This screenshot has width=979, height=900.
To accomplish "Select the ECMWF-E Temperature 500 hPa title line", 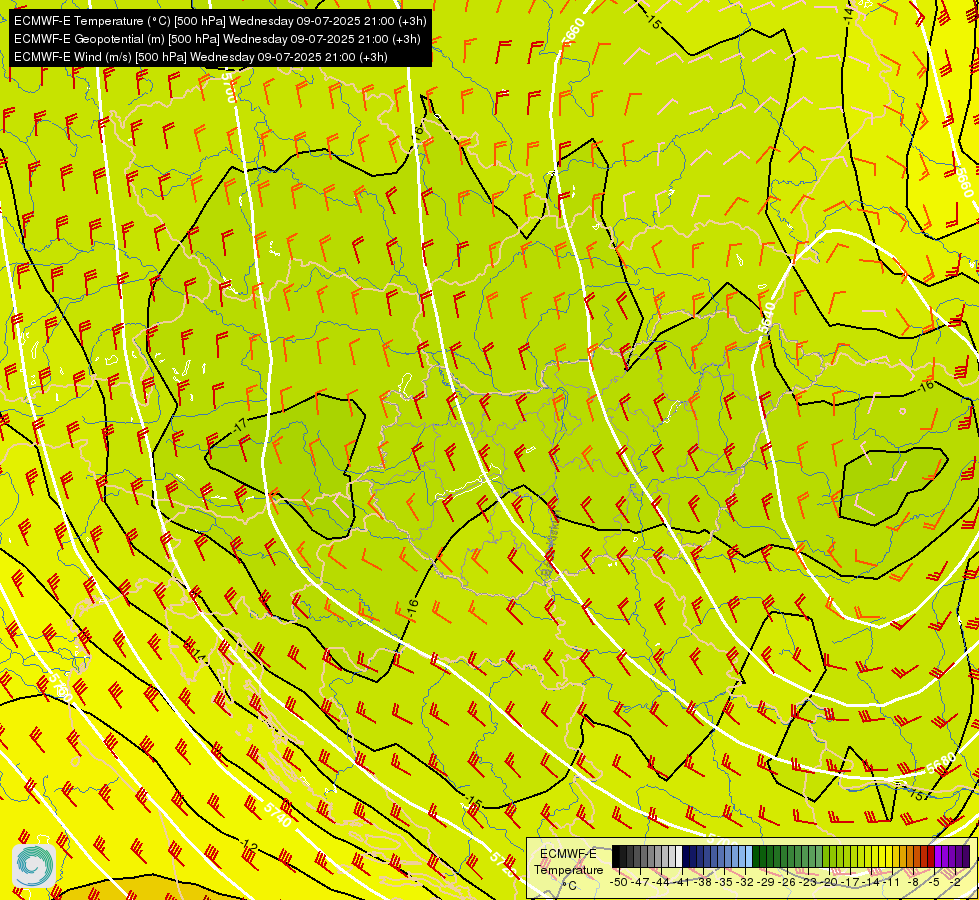I will point(220,21).
